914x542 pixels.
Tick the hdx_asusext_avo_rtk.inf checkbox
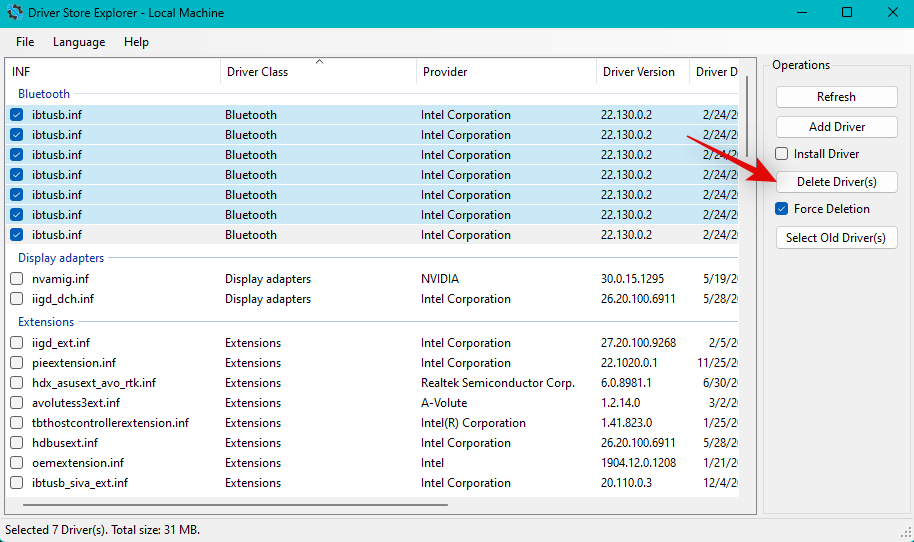(16, 383)
